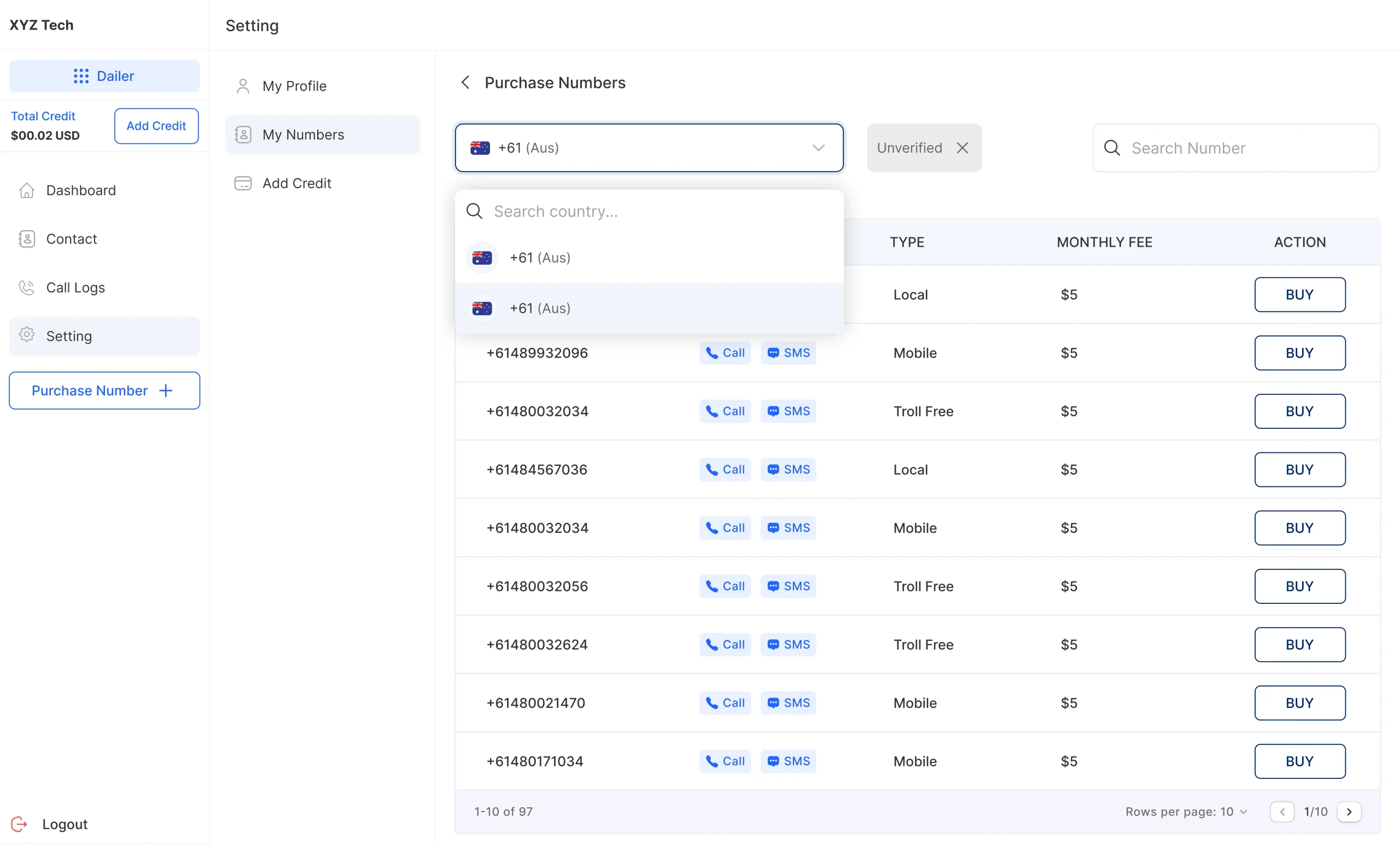Remove the Unverified filter chip

pyautogui.click(x=962, y=148)
